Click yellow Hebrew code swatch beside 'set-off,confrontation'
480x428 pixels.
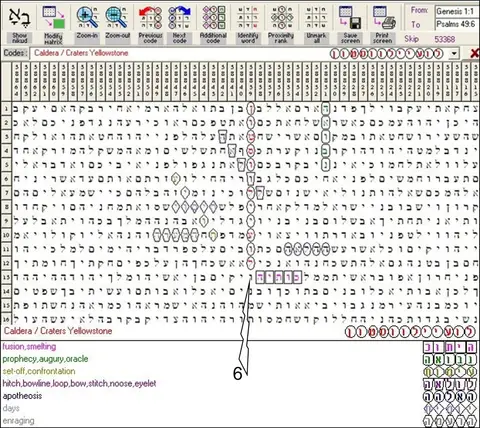click(449, 372)
